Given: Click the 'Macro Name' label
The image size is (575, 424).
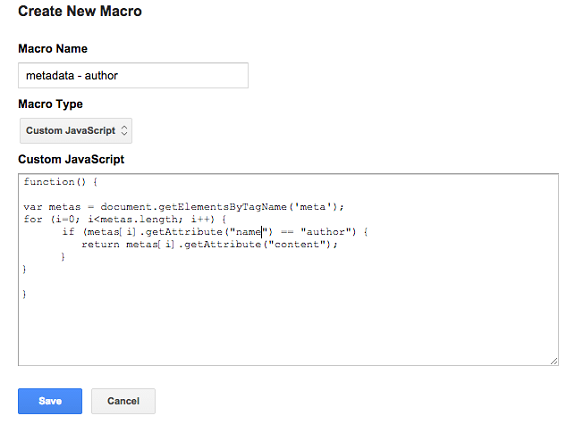Looking at the screenshot, I should (x=53, y=48).
